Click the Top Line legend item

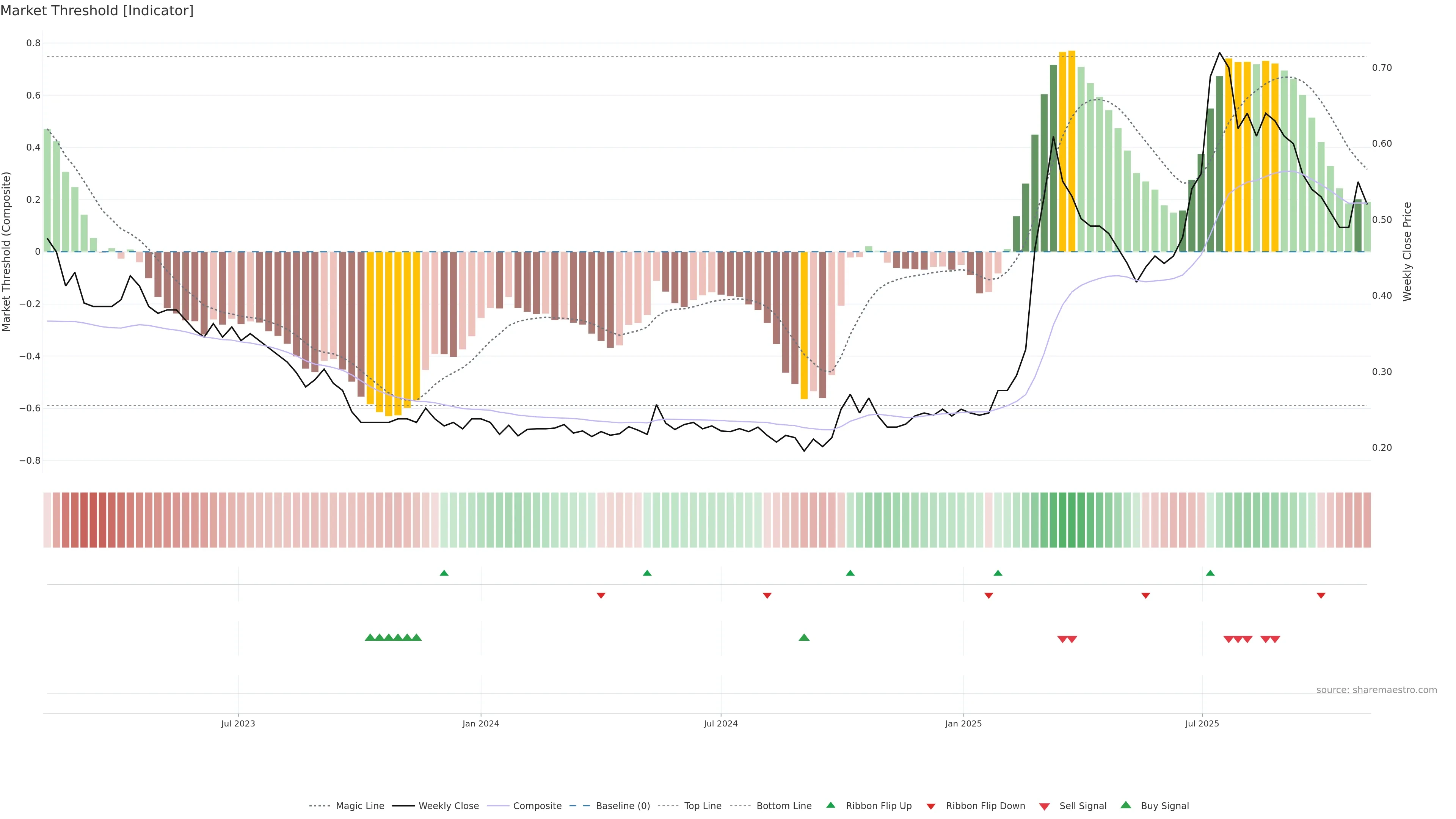(703, 805)
